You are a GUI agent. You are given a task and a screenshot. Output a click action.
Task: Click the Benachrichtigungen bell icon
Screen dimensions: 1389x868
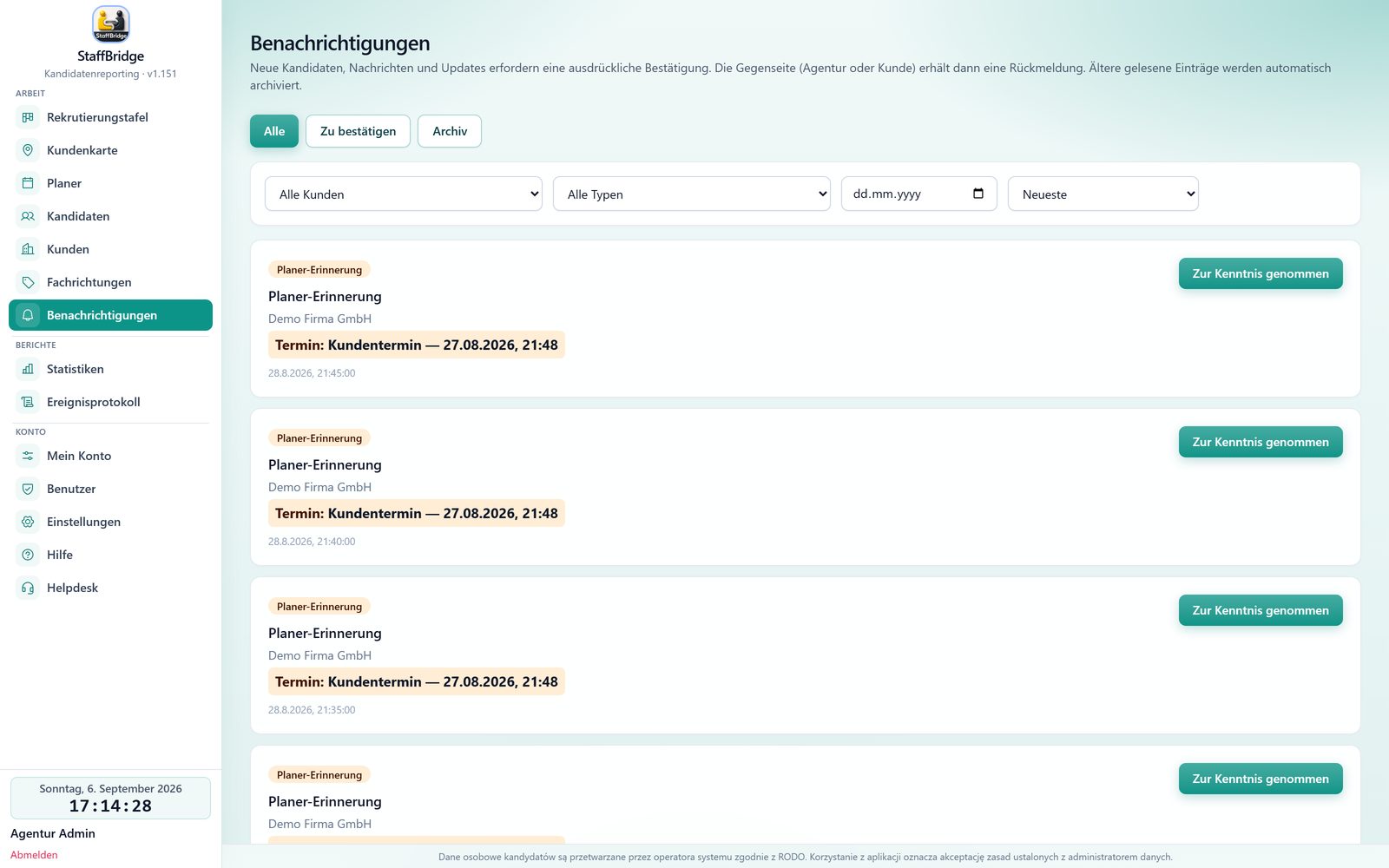pyautogui.click(x=28, y=315)
